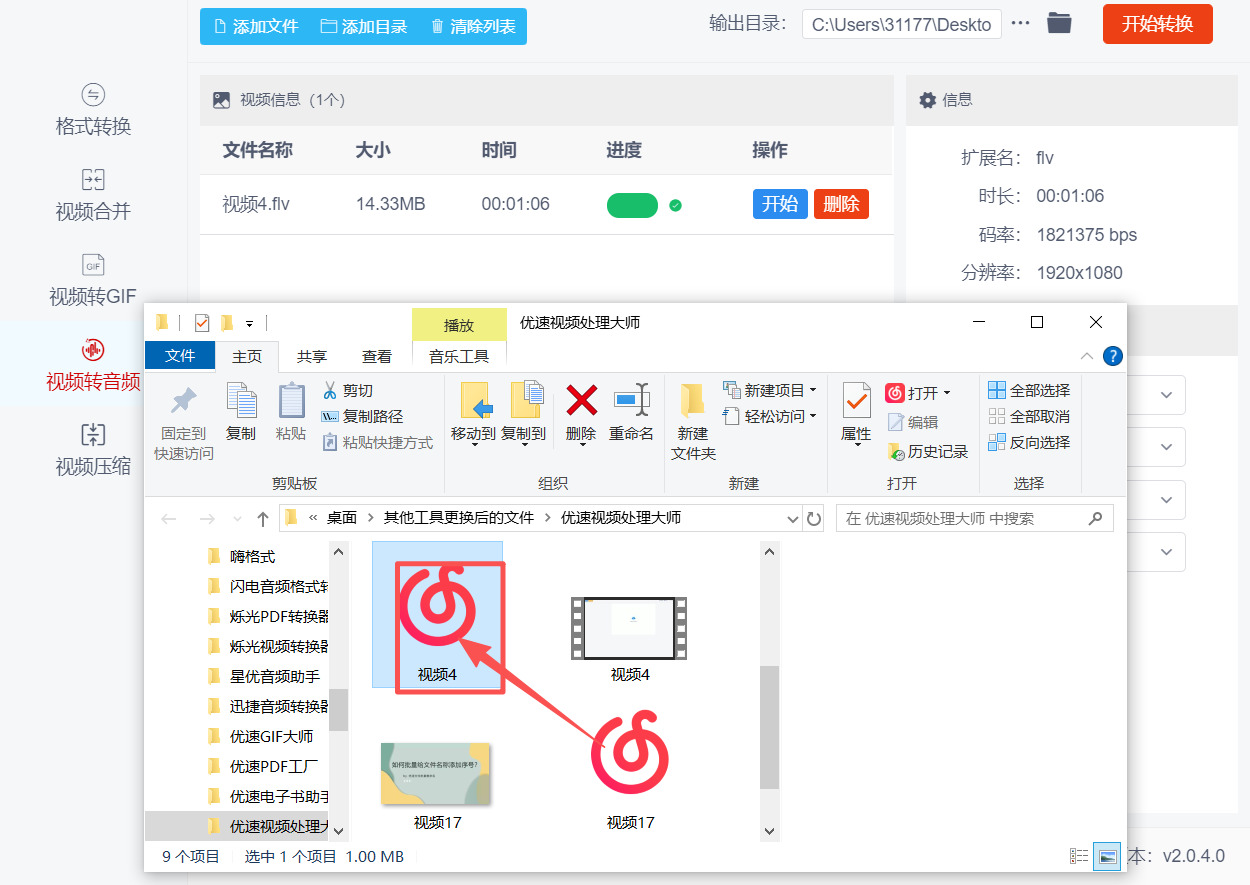The height and width of the screenshot is (885, 1250).
Task: Expand the 打开 dropdown in the ribbon
Action: 944,393
